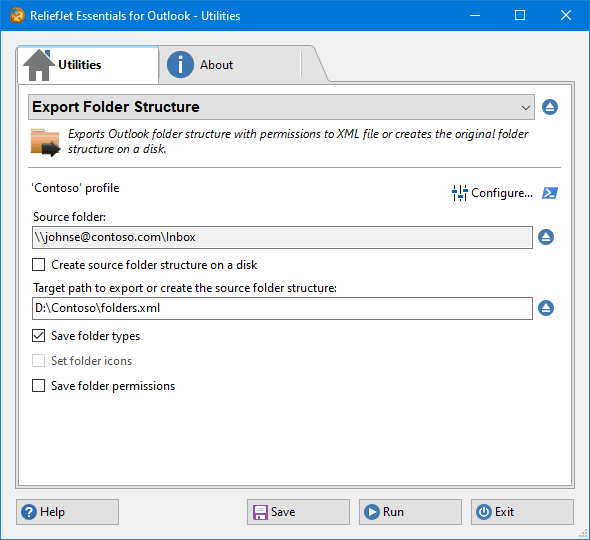Click the export folder arrow icon
Screen dimensions: 590x540
click(45, 143)
